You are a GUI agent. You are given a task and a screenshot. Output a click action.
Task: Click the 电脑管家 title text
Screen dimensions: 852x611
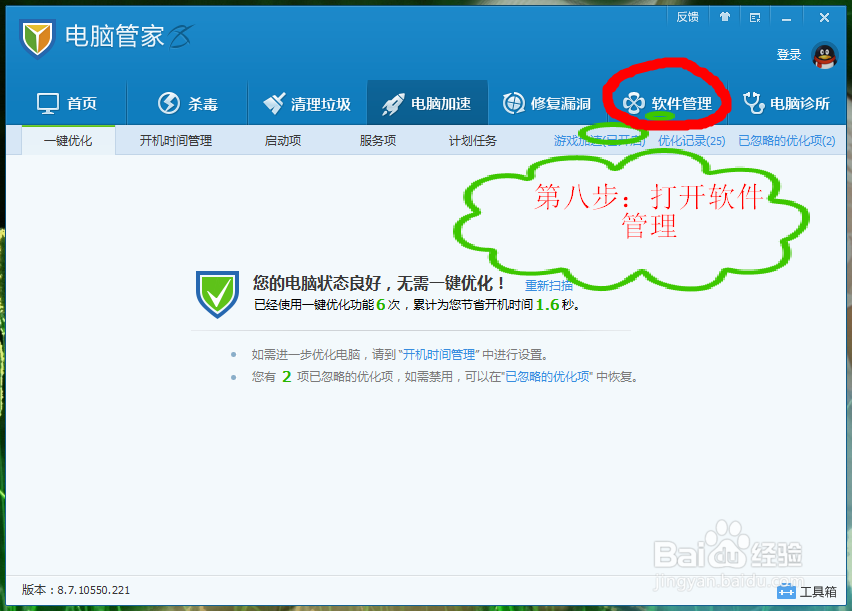coord(115,37)
